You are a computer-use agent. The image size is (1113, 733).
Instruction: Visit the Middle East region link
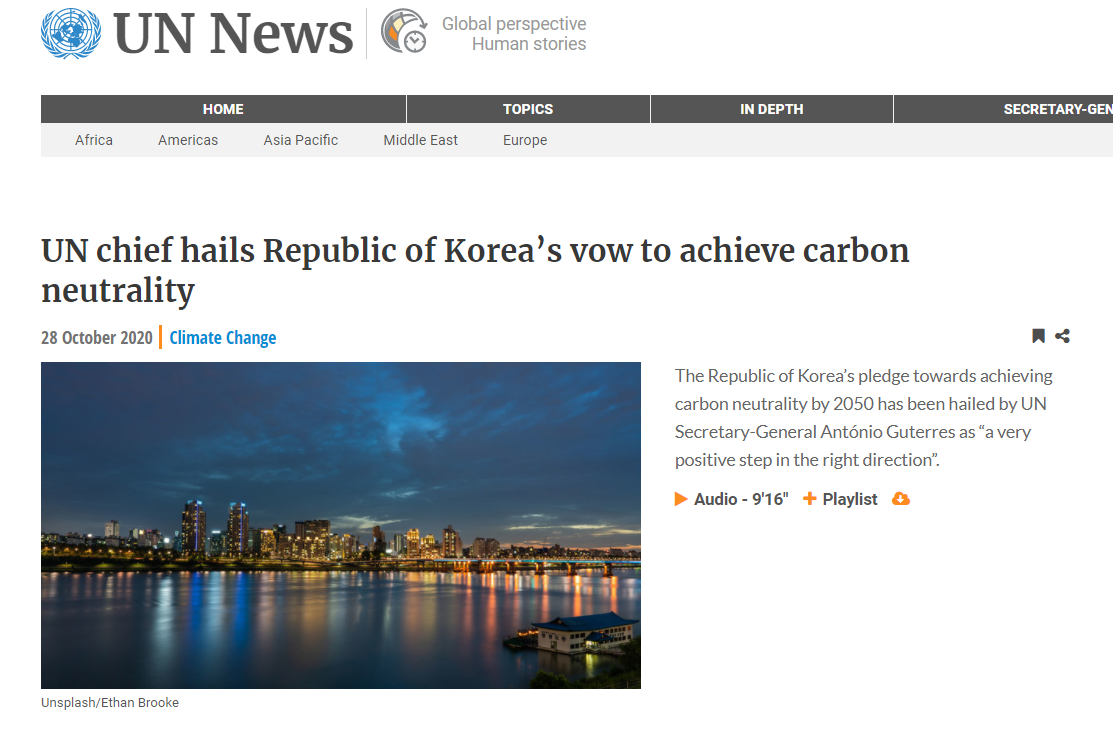(420, 140)
